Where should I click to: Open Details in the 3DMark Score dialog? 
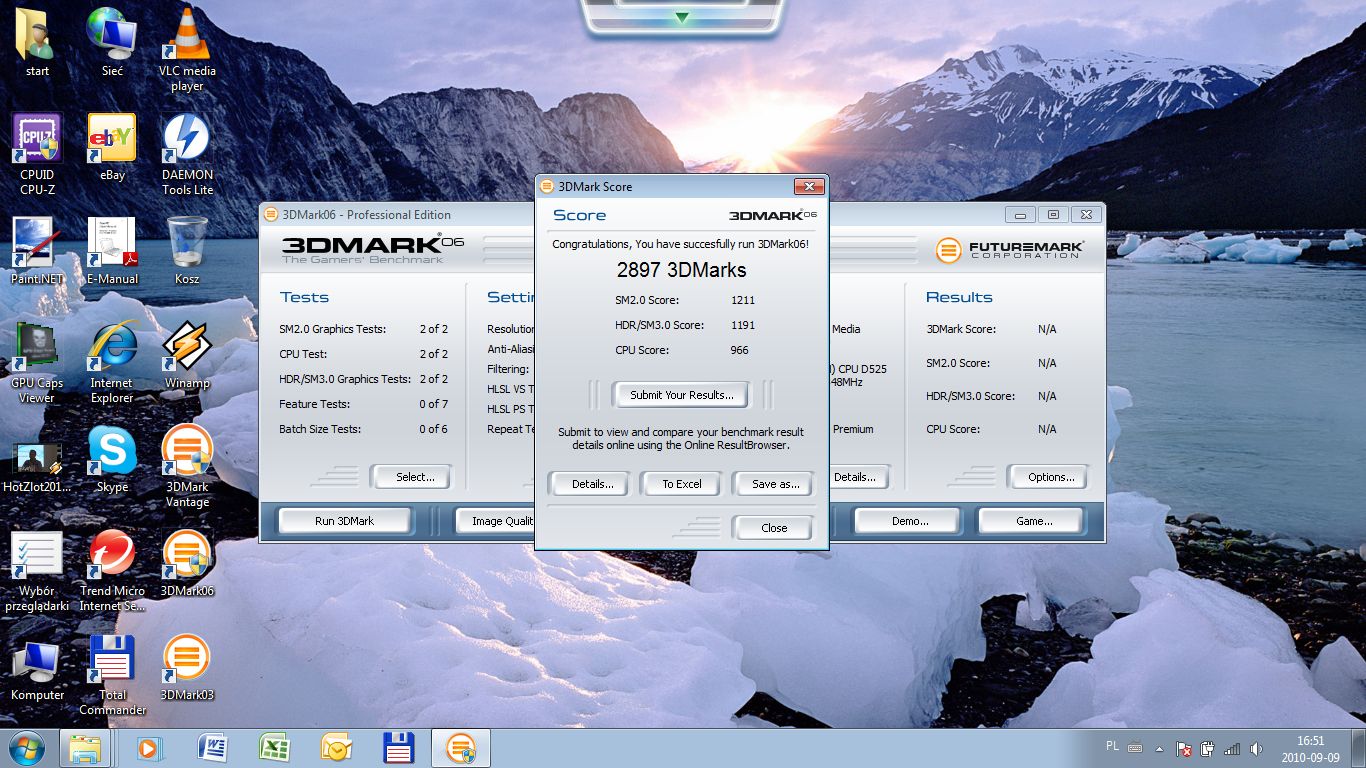point(592,484)
